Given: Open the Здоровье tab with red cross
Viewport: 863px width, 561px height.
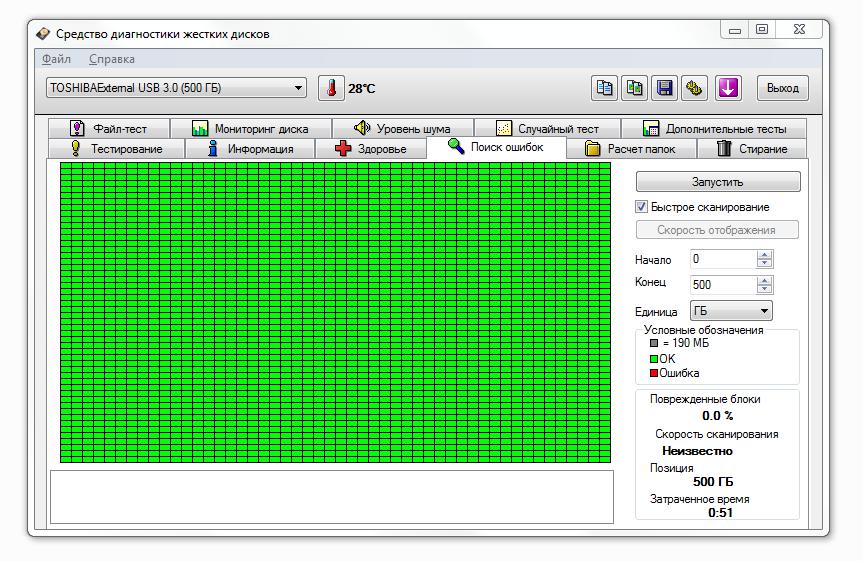Looking at the screenshot, I should 370,149.
